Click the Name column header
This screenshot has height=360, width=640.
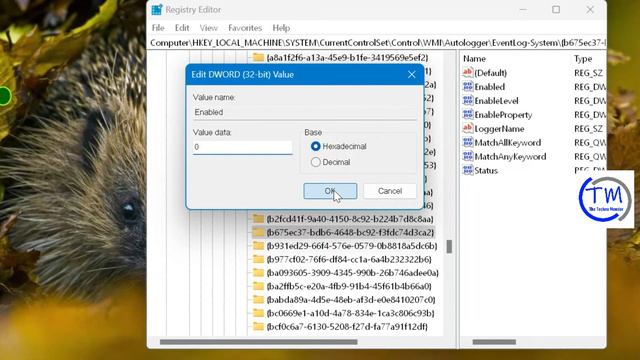coord(474,59)
